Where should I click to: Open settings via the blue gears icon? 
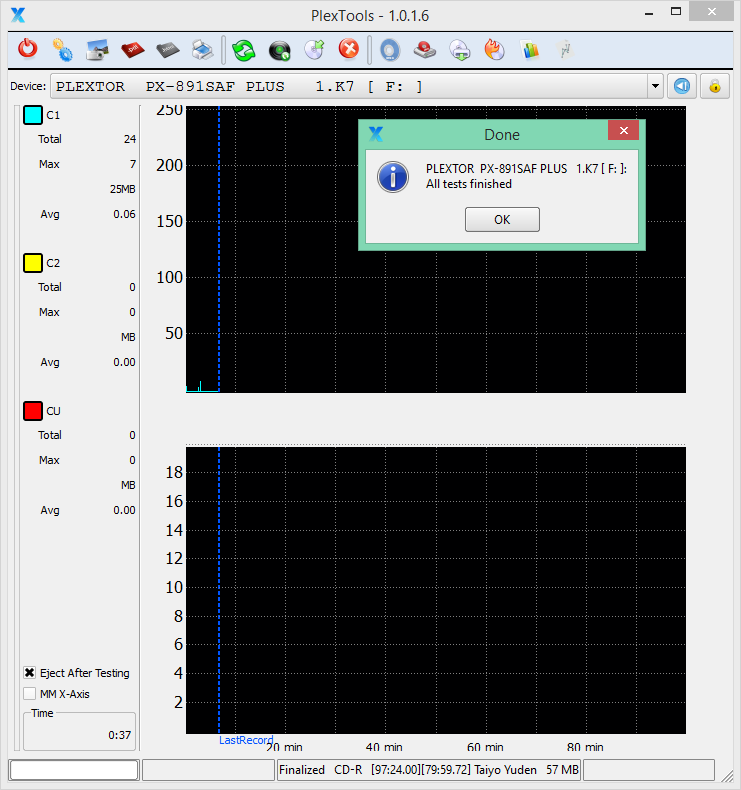[x=62, y=50]
